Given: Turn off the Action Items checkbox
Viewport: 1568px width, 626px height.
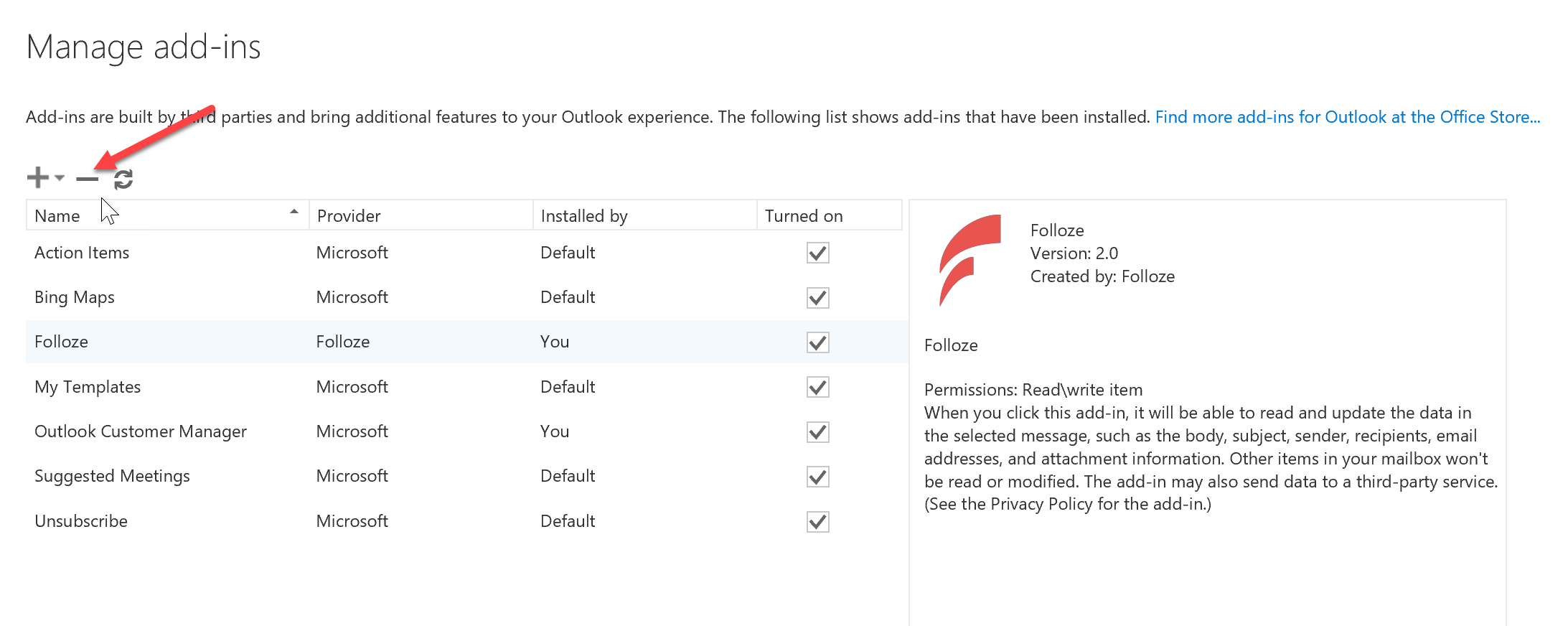Looking at the screenshot, I should [x=817, y=253].
